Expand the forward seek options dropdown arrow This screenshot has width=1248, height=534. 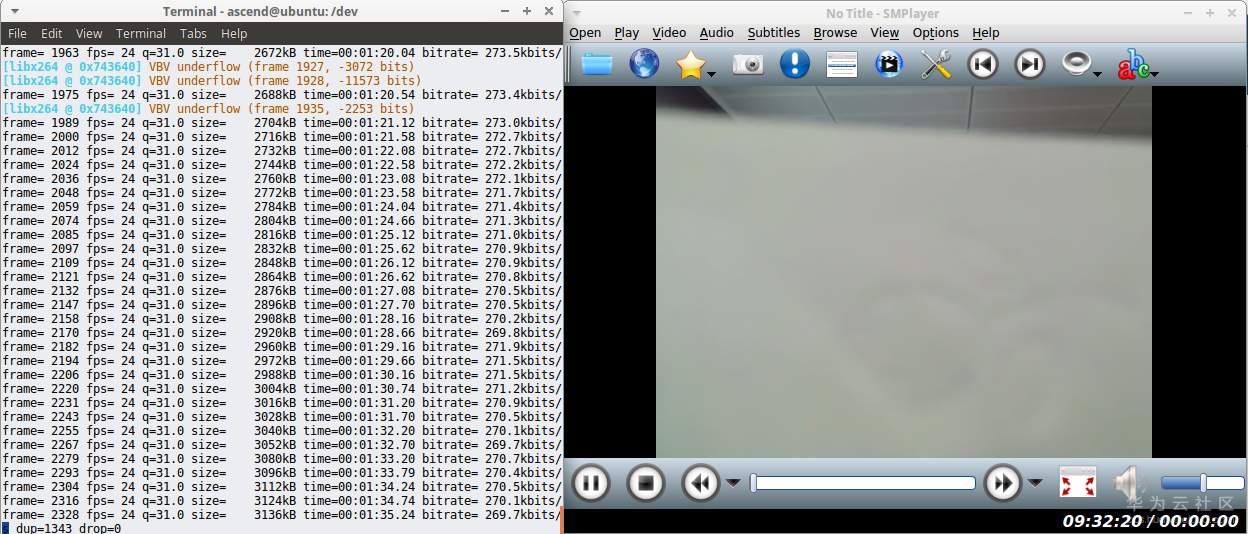pyautogui.click(x=1035, y=483)
